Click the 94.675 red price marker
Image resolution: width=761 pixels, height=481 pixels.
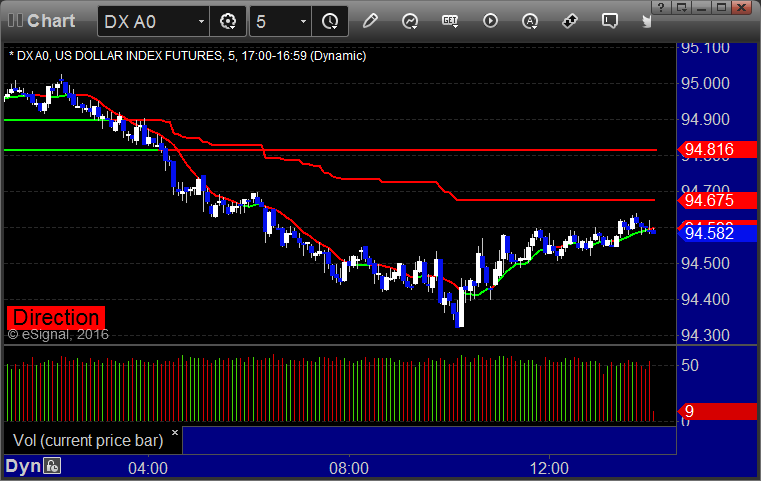(x=717, y=200)
